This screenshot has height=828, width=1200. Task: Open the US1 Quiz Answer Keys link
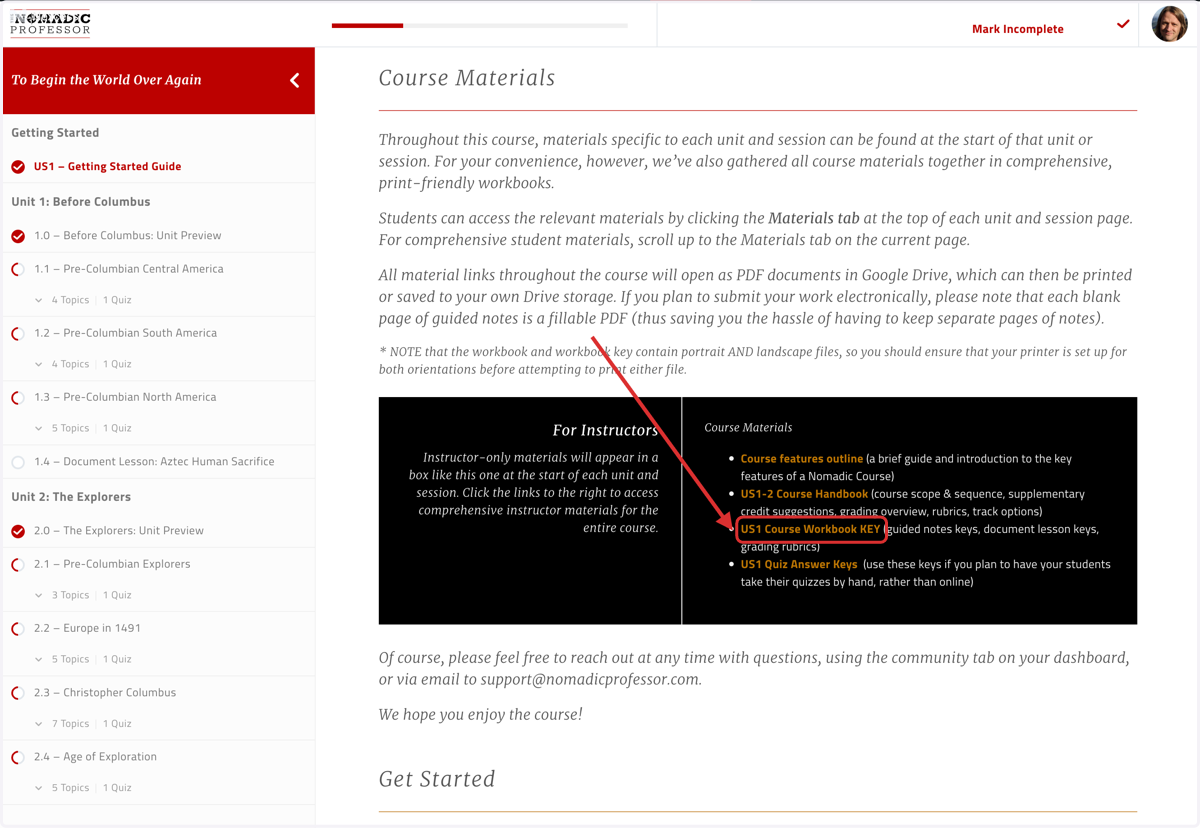[799, 564]
